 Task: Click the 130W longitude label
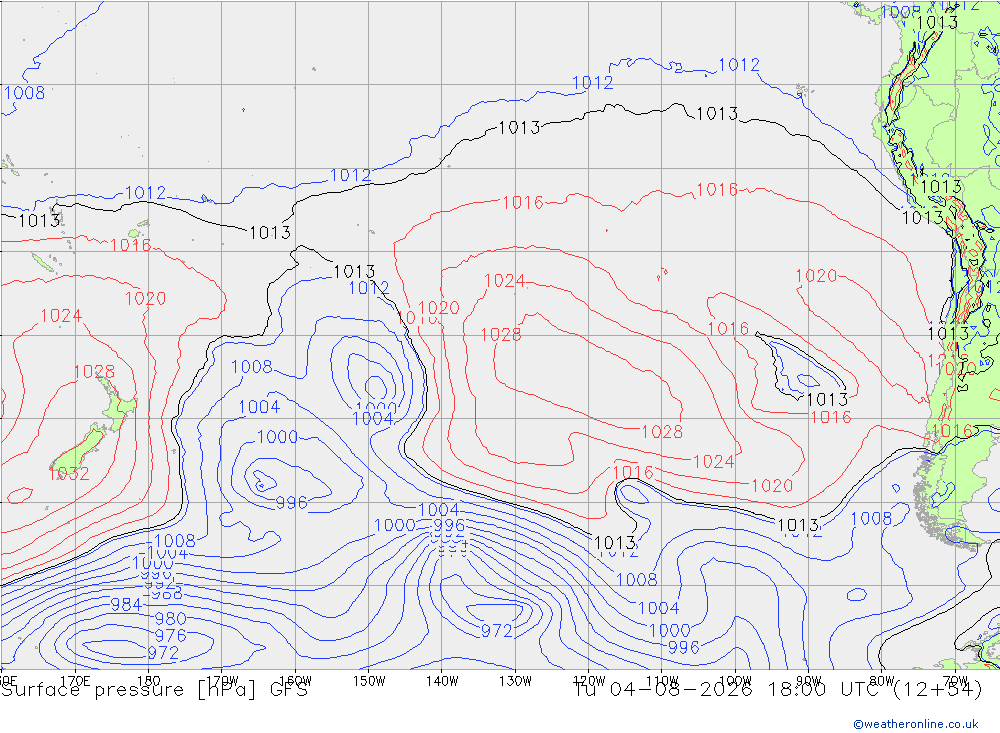515,681
